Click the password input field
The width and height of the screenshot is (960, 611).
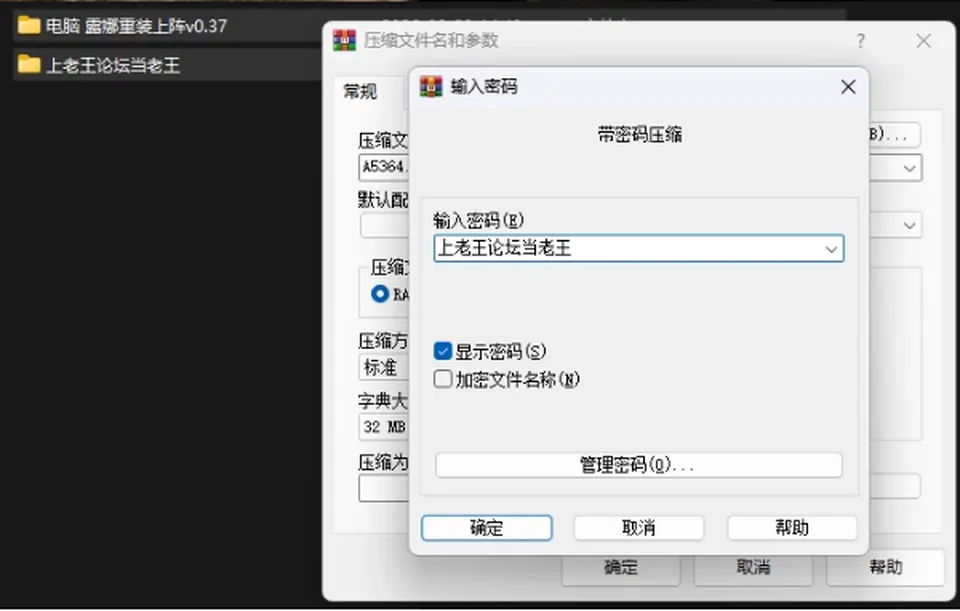639,249
